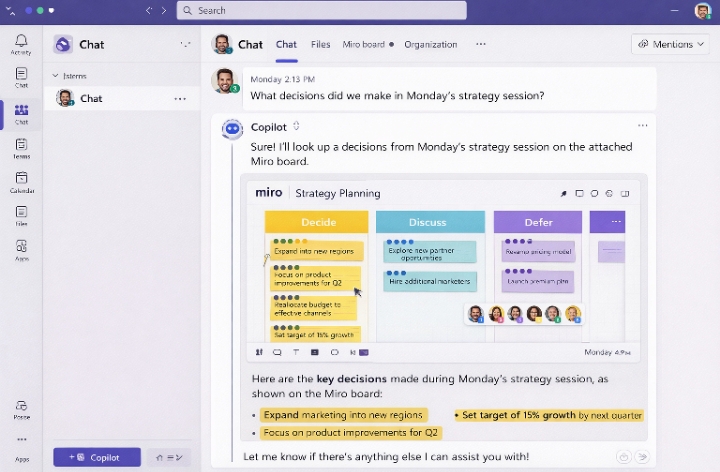Image resolution: width=720 pixels, height=472 pixels.
Task: Open the Teams section in sidebar
Action: (x=21, y=146)
